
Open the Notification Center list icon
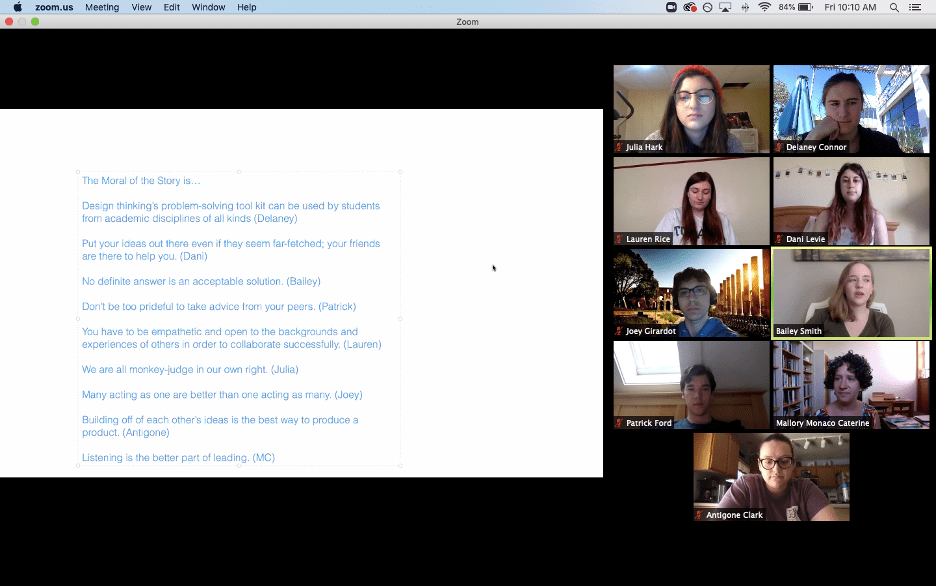tap(915, 7)
